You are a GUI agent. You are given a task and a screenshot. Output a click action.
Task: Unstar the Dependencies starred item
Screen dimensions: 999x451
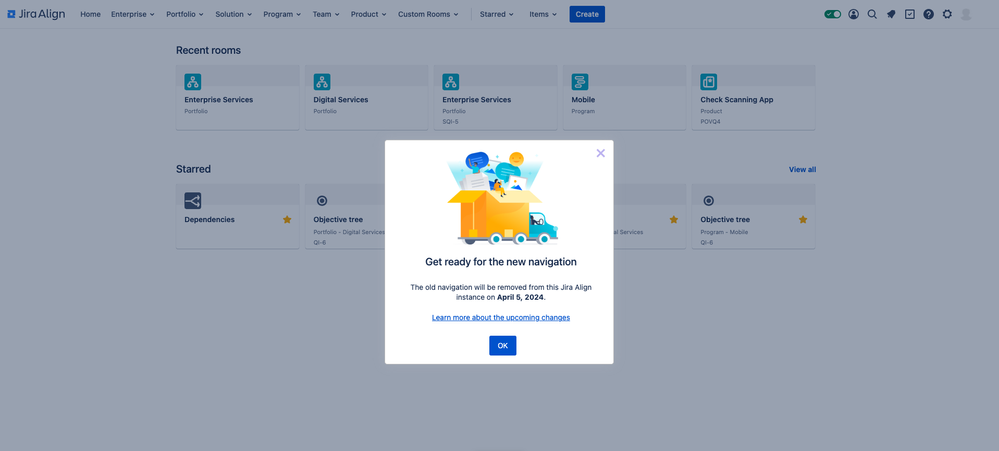point(287,219)
